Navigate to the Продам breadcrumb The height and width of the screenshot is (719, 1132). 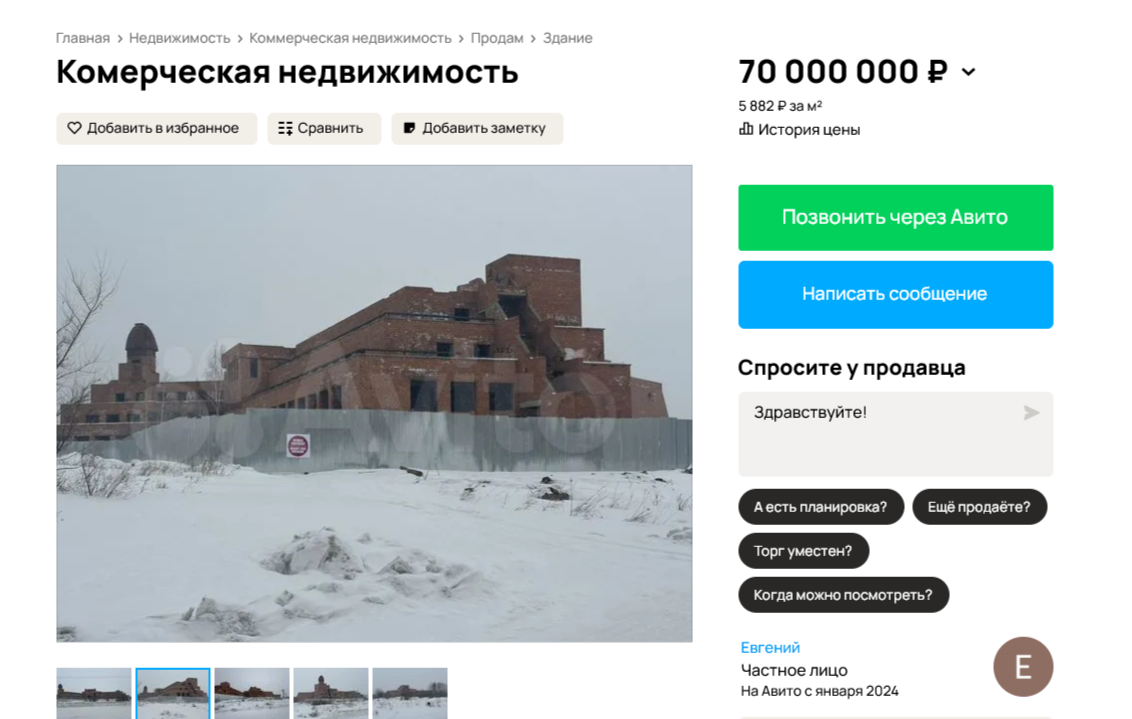(497, 38)
